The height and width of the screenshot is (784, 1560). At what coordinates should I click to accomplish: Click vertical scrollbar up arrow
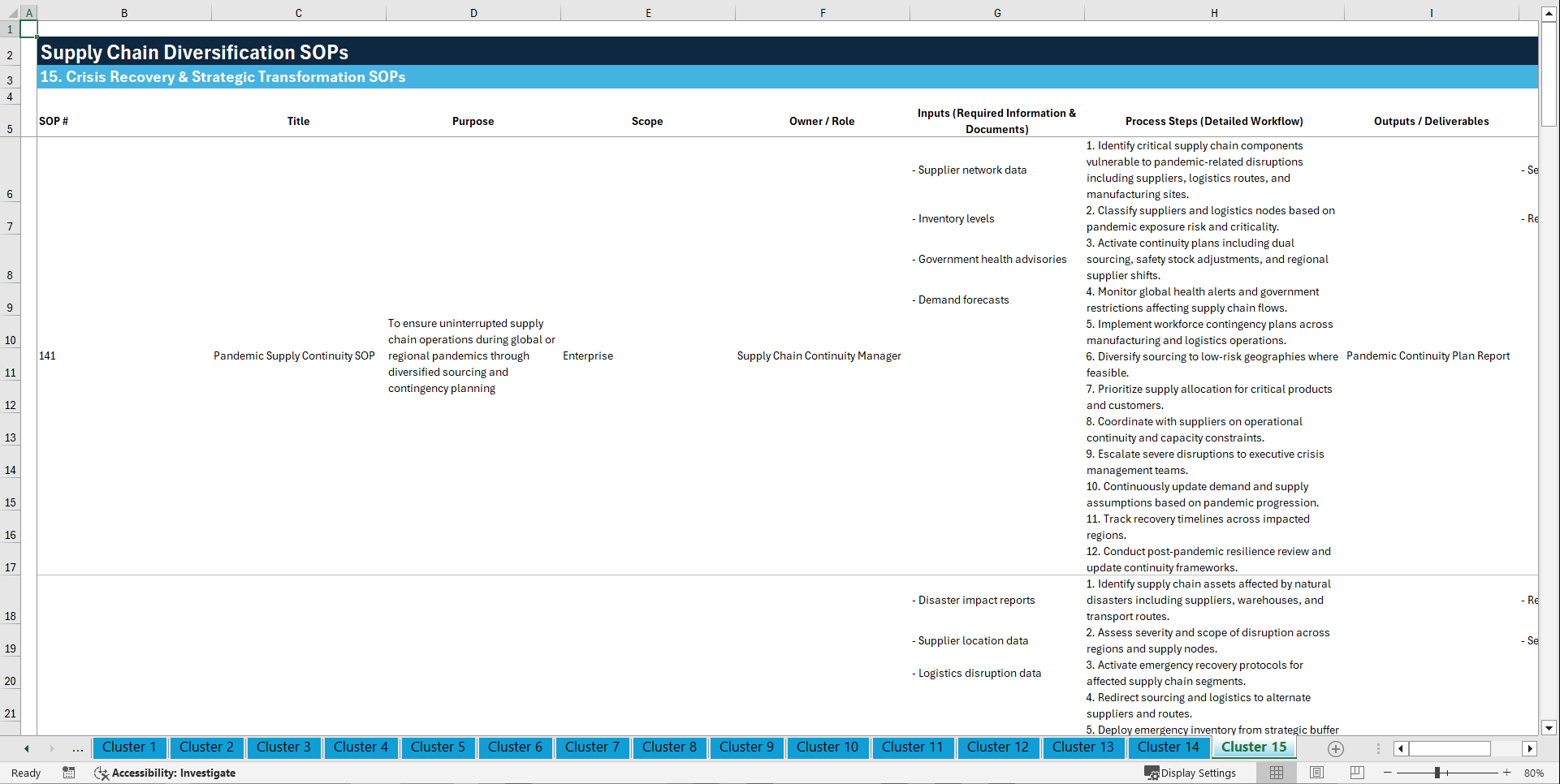click(1549, 13)
